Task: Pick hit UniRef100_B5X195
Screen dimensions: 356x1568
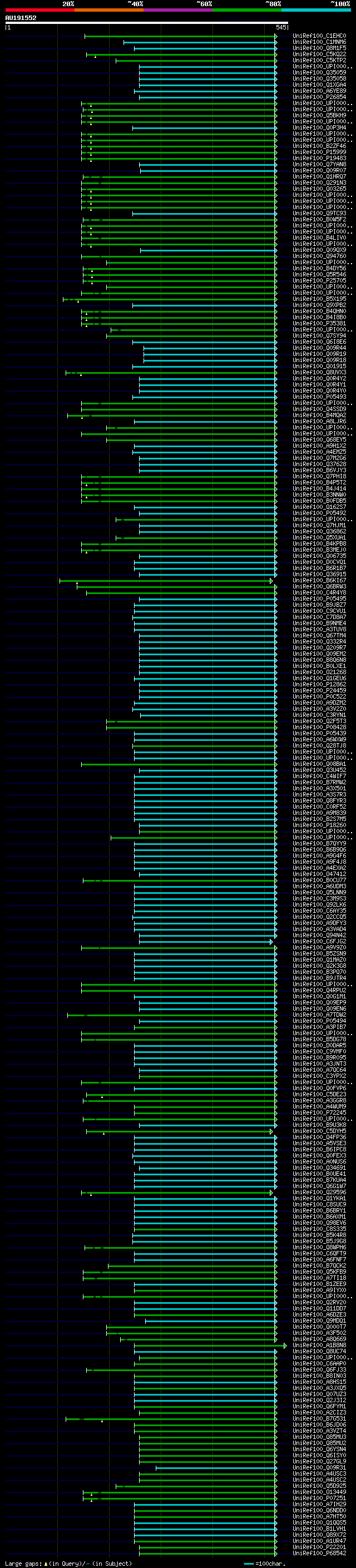Action: click(319, 299)
